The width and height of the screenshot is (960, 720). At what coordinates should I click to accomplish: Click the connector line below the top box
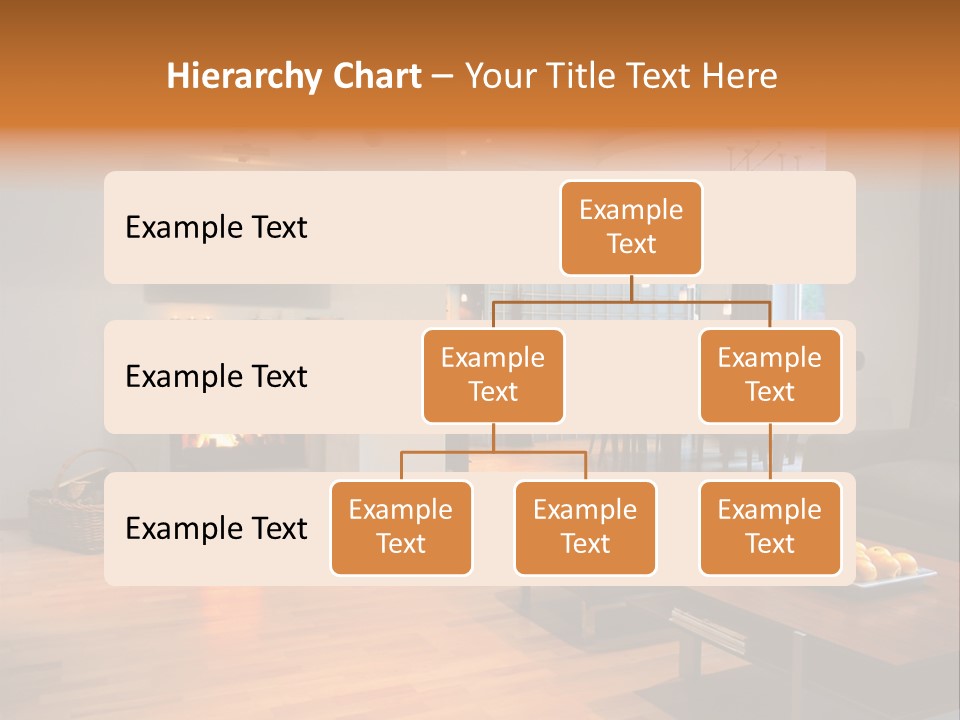(x=631, y=290)
